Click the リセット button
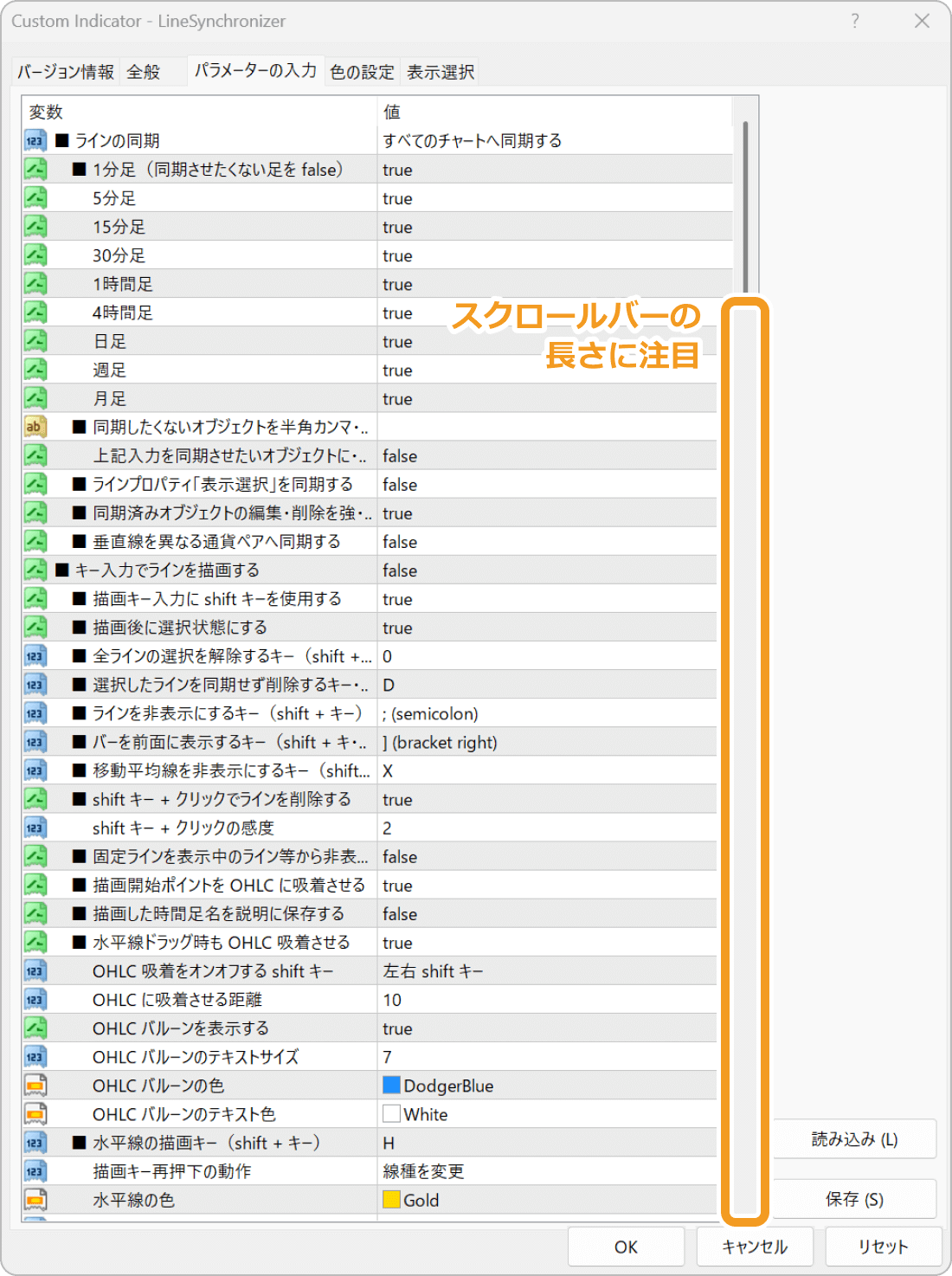The image size is (952, 1276). coord(884,1247)
